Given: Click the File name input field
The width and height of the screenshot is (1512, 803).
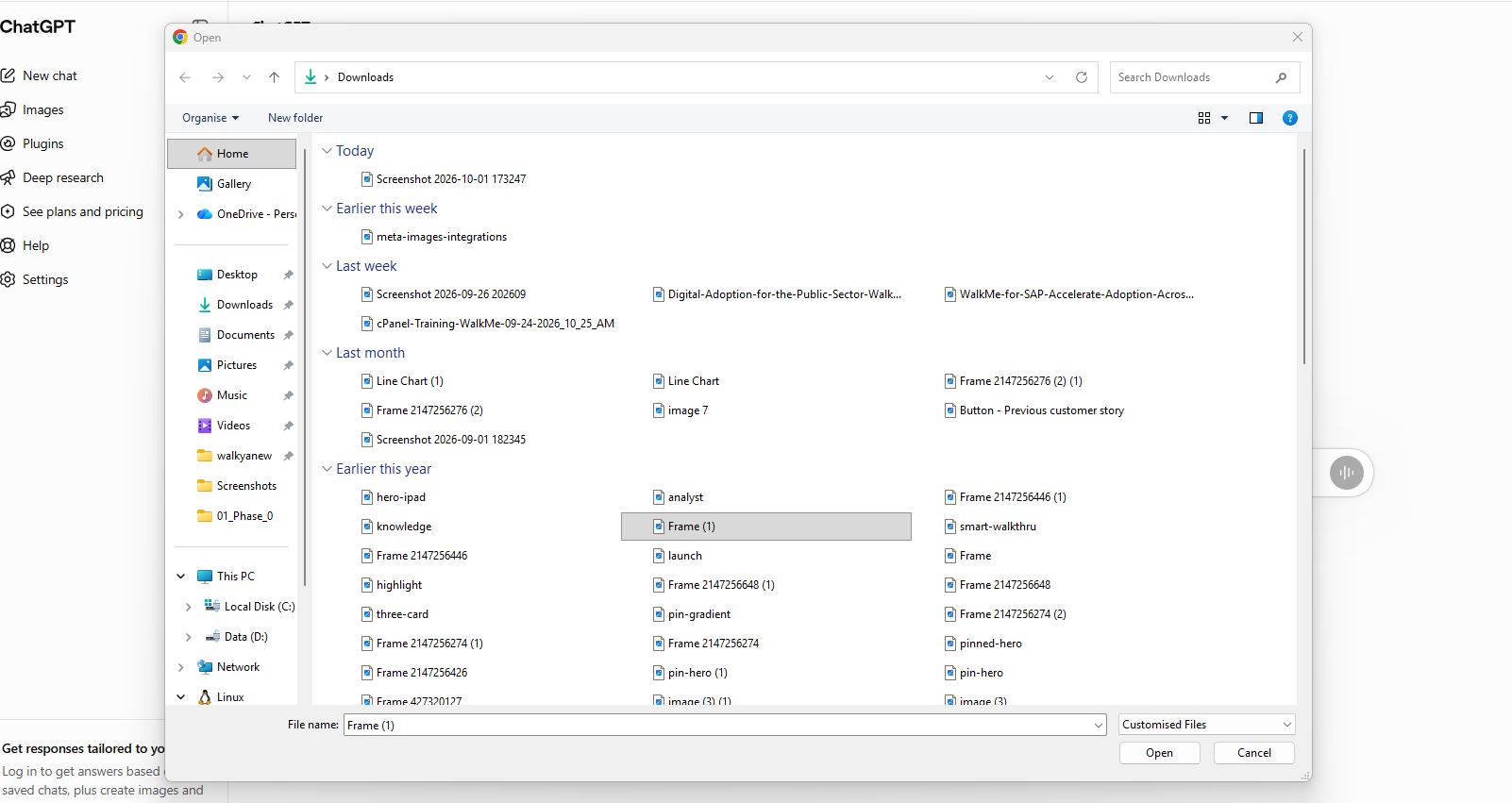Looking at the screenshot, I should (x=725, y=725).
